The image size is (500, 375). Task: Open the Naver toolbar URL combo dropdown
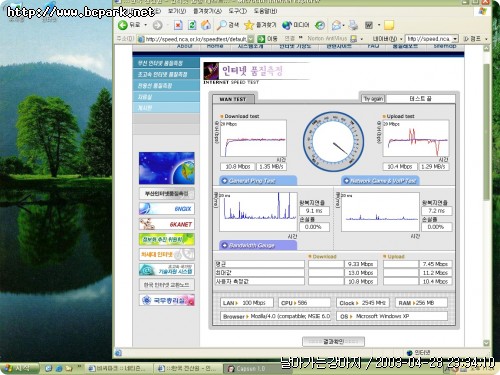coord(456,39)
